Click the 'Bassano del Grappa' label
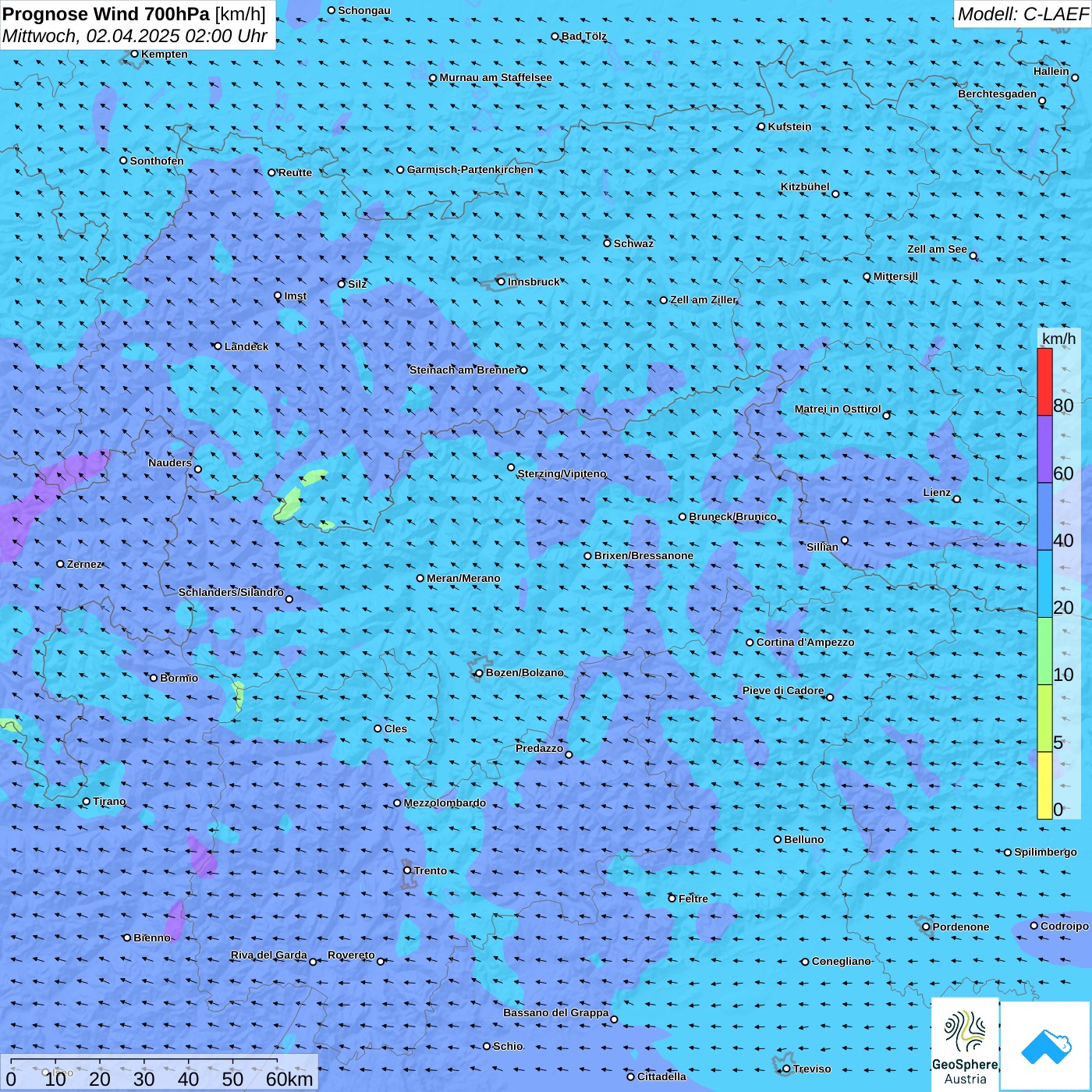This screenshot has height=1092, width=1092. click(555, 1012)
